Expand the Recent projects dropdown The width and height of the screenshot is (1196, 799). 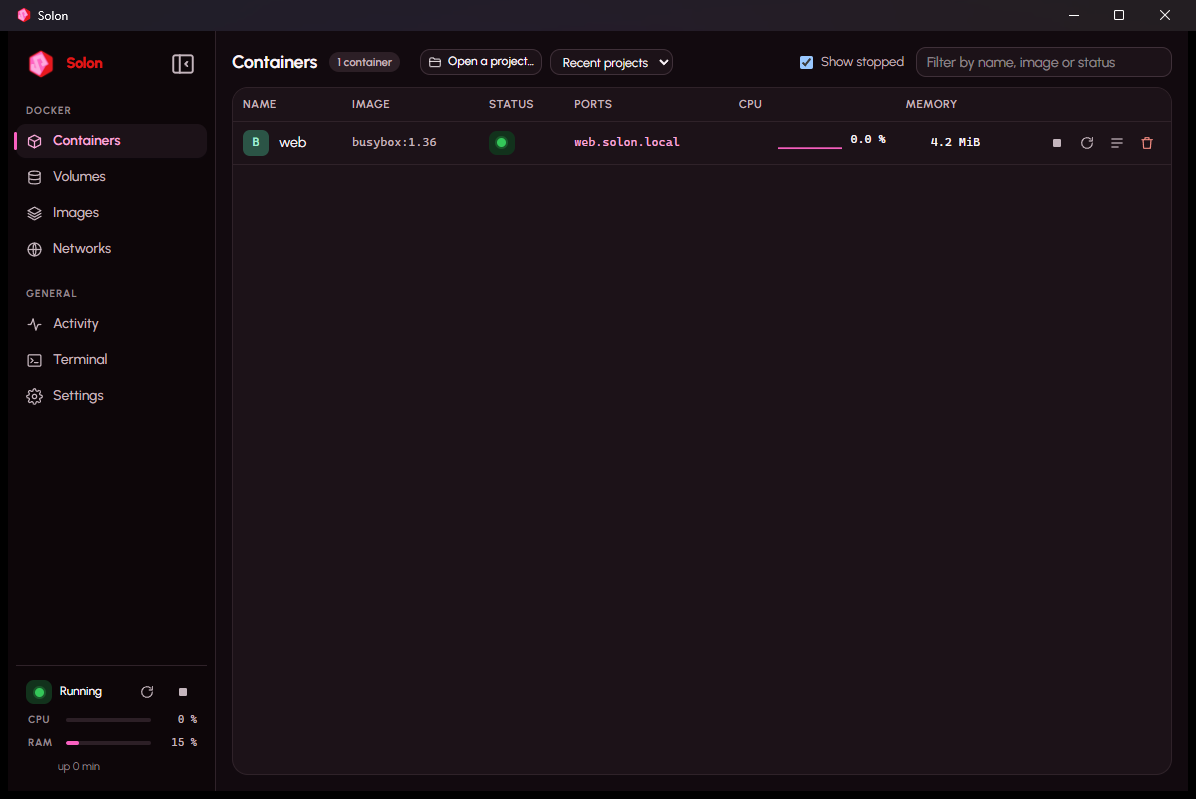(611, 63)
